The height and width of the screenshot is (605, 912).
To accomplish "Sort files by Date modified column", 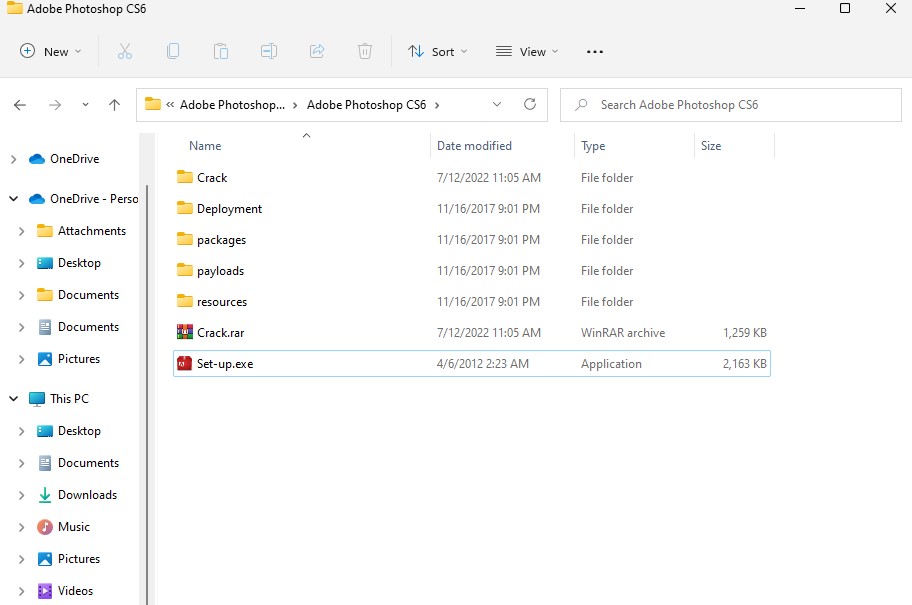I will pos(474,146).
